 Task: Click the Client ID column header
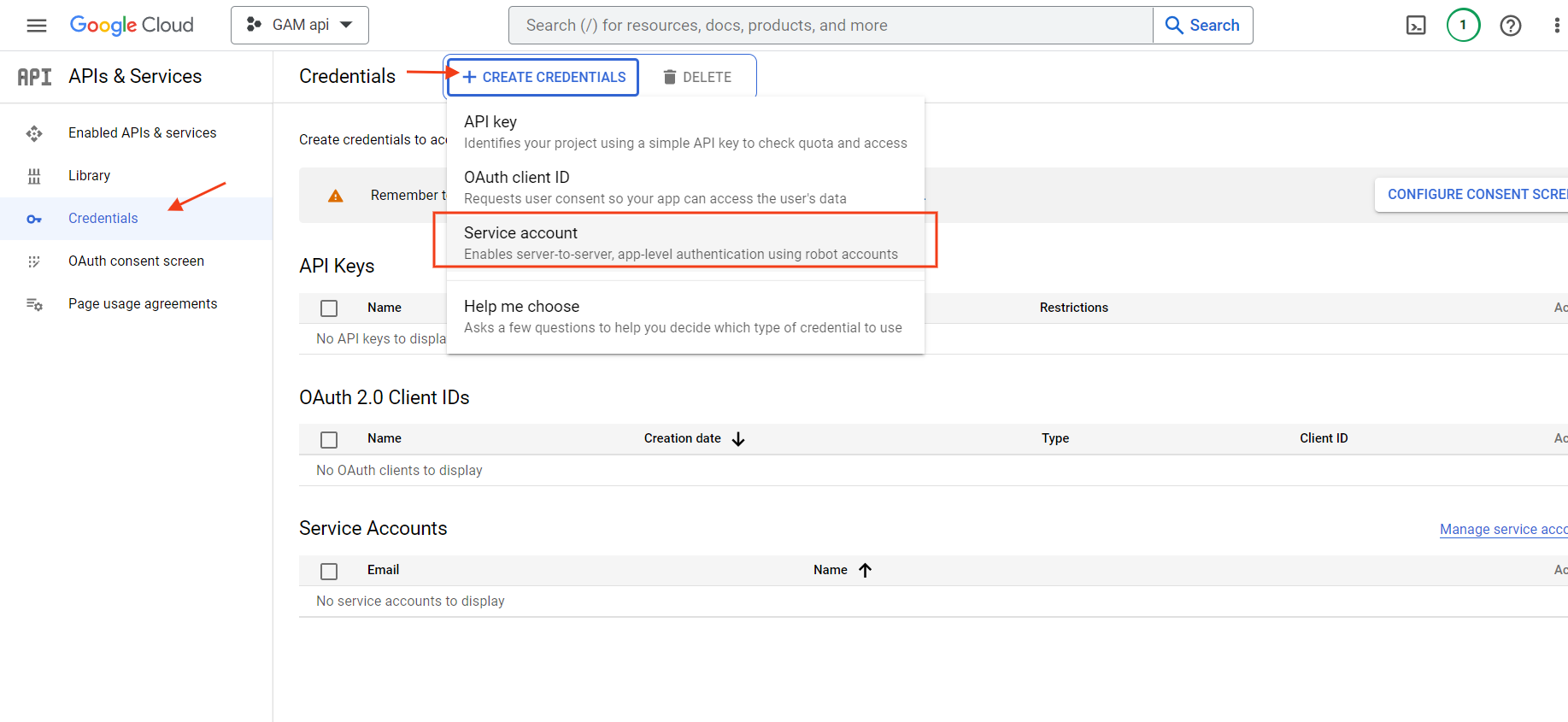tap(1324, 438)
